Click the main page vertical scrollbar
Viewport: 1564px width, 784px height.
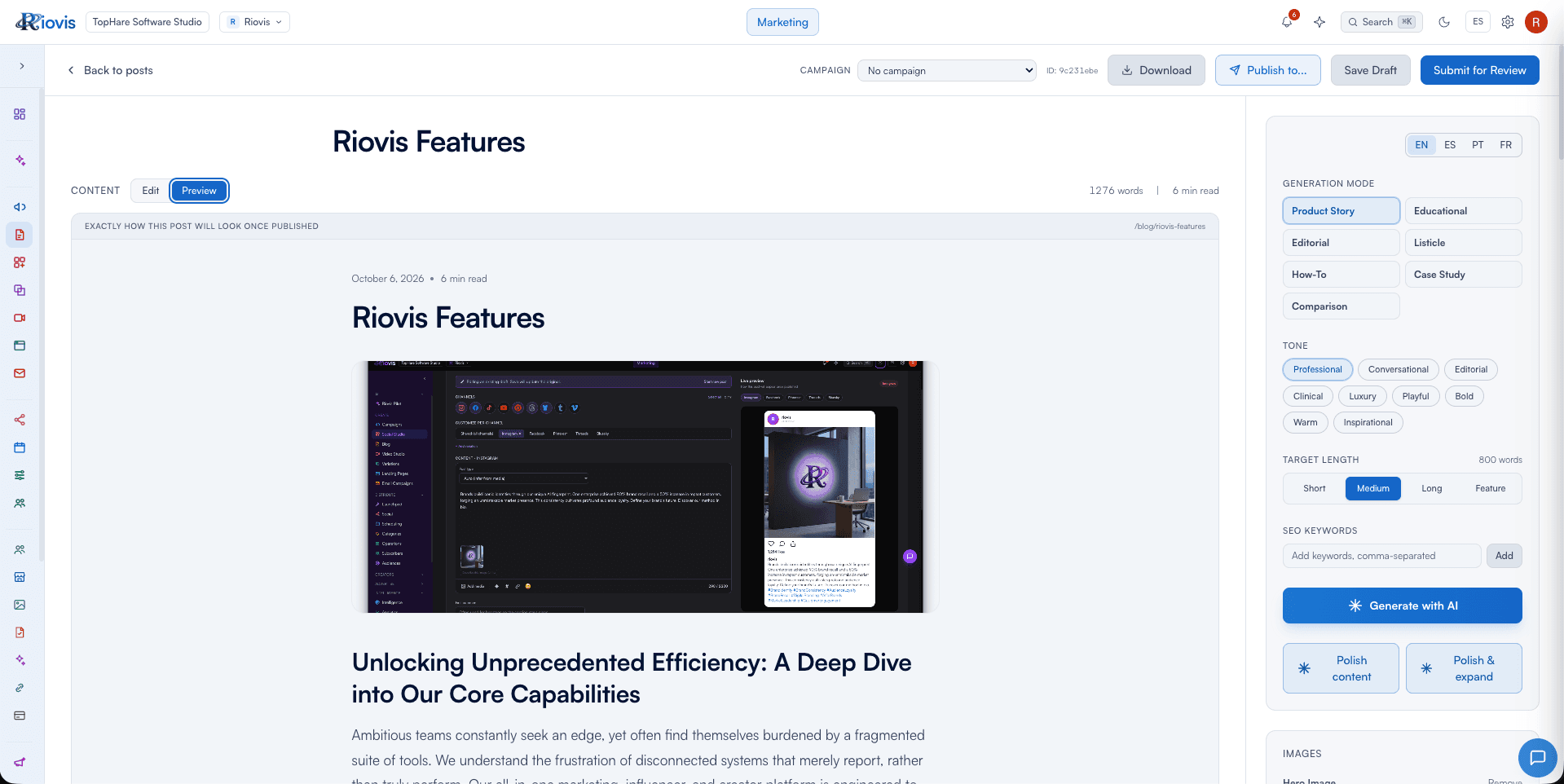(1560, 102)
